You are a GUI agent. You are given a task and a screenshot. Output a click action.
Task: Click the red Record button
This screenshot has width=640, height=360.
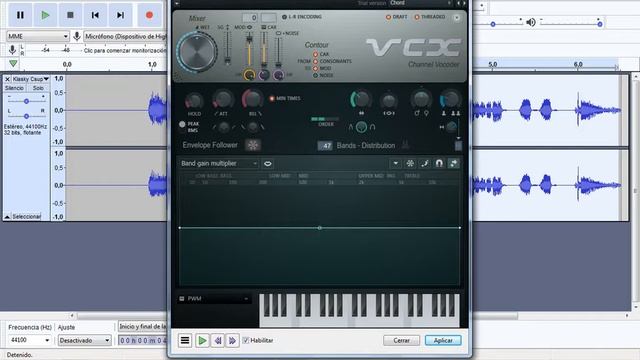[149, 15]
